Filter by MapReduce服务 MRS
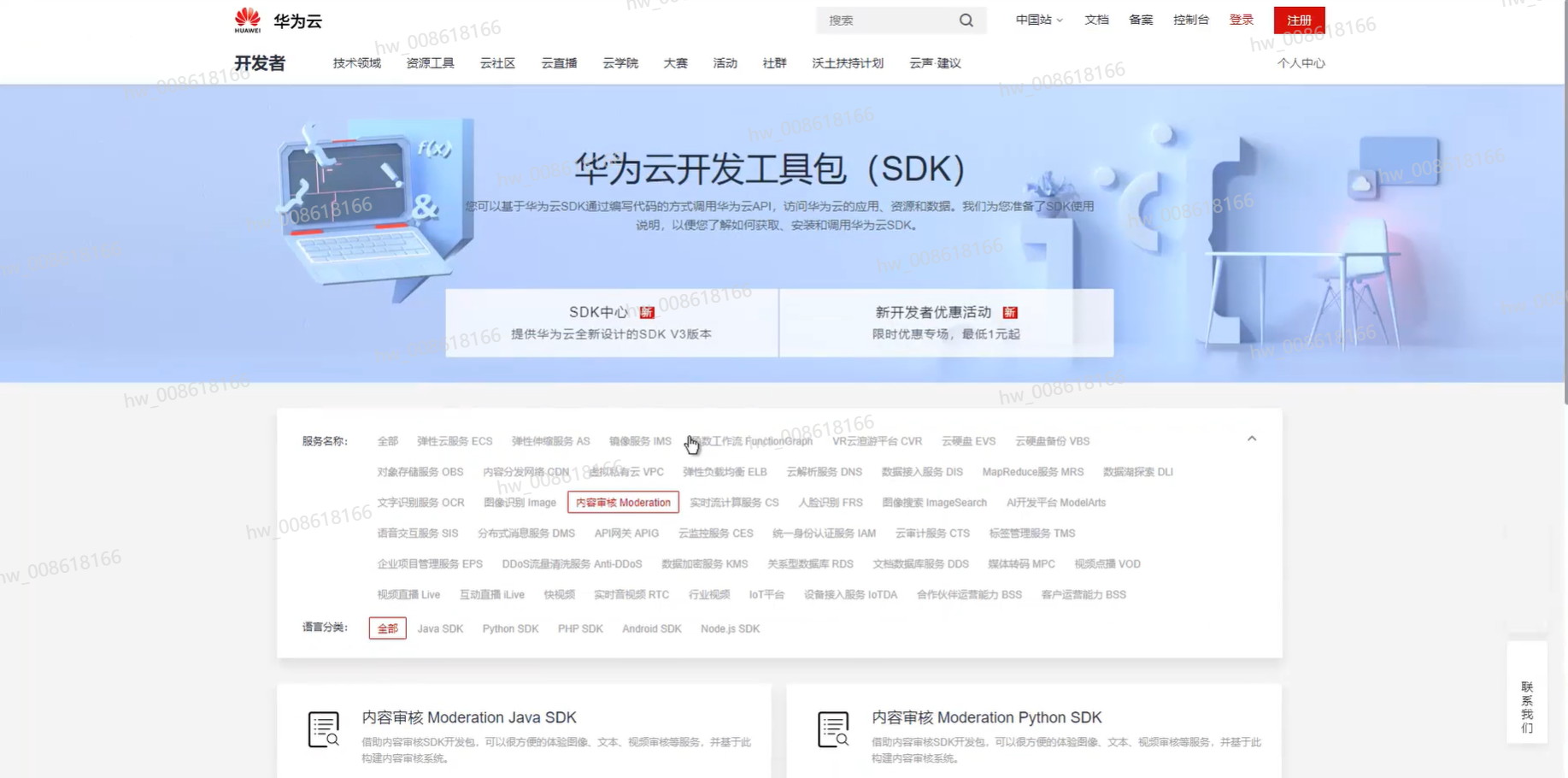Viewport: 1568px width, 778px height. pos(1032,472)
